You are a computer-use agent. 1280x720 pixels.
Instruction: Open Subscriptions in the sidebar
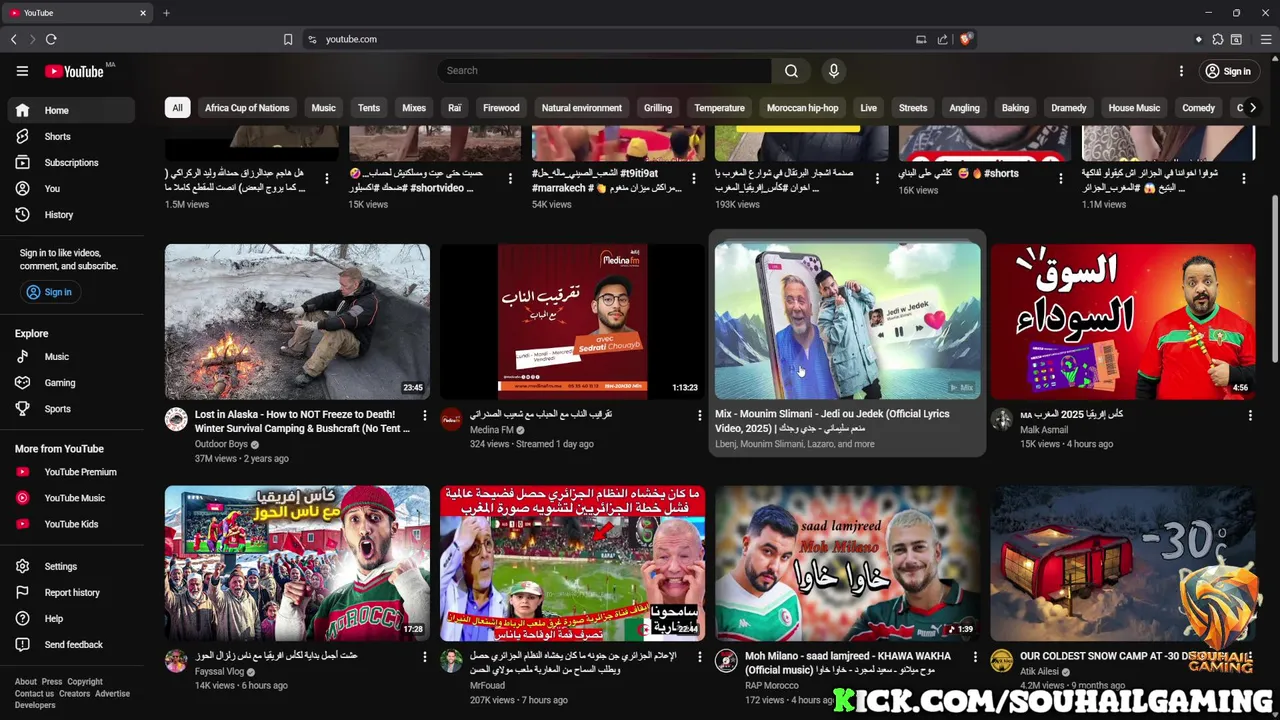pos(70,162)
